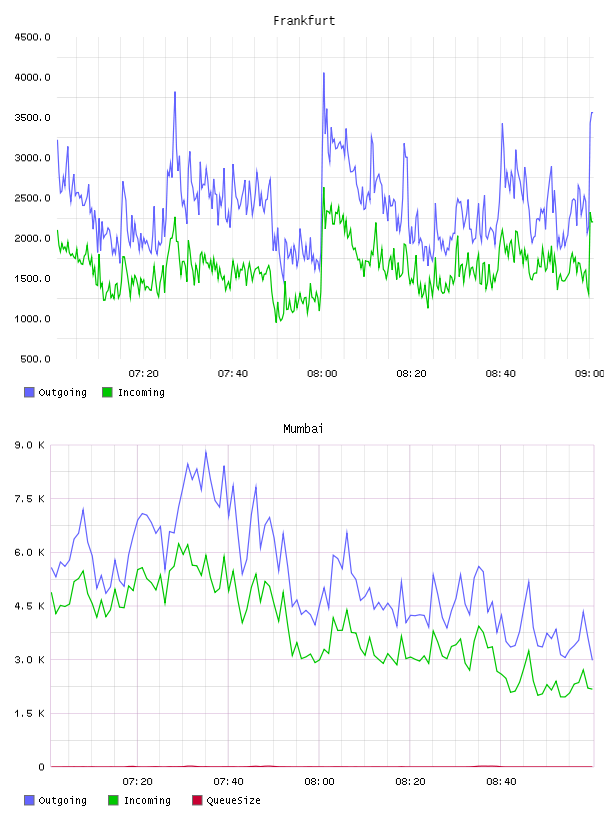Screen dimensions: 608x816
Task: Click the 3000.0 y-axis label in Frankfurt
Action: pyautogui.click(x=32, y=158)
